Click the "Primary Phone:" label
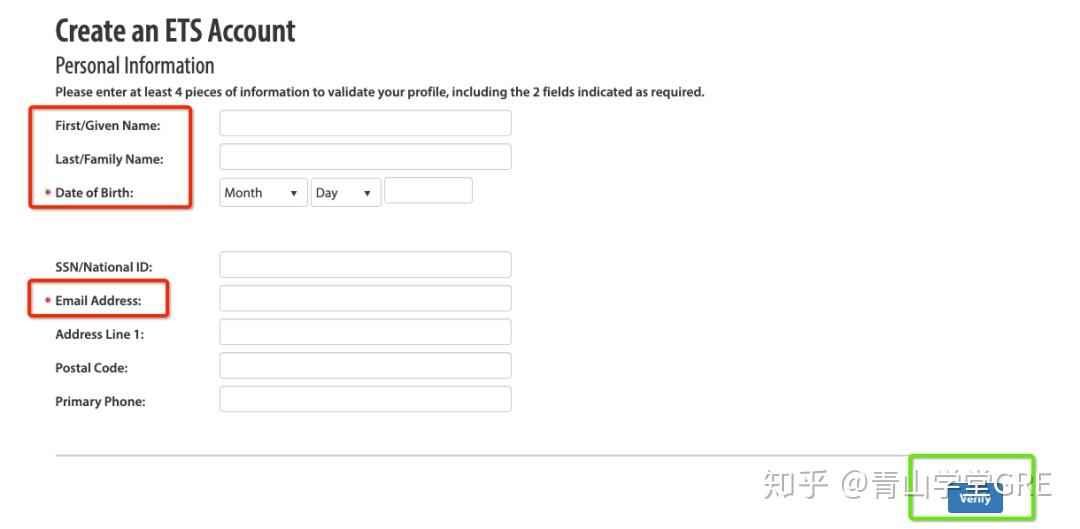1080x529 pixels. [x=100, y=402]
